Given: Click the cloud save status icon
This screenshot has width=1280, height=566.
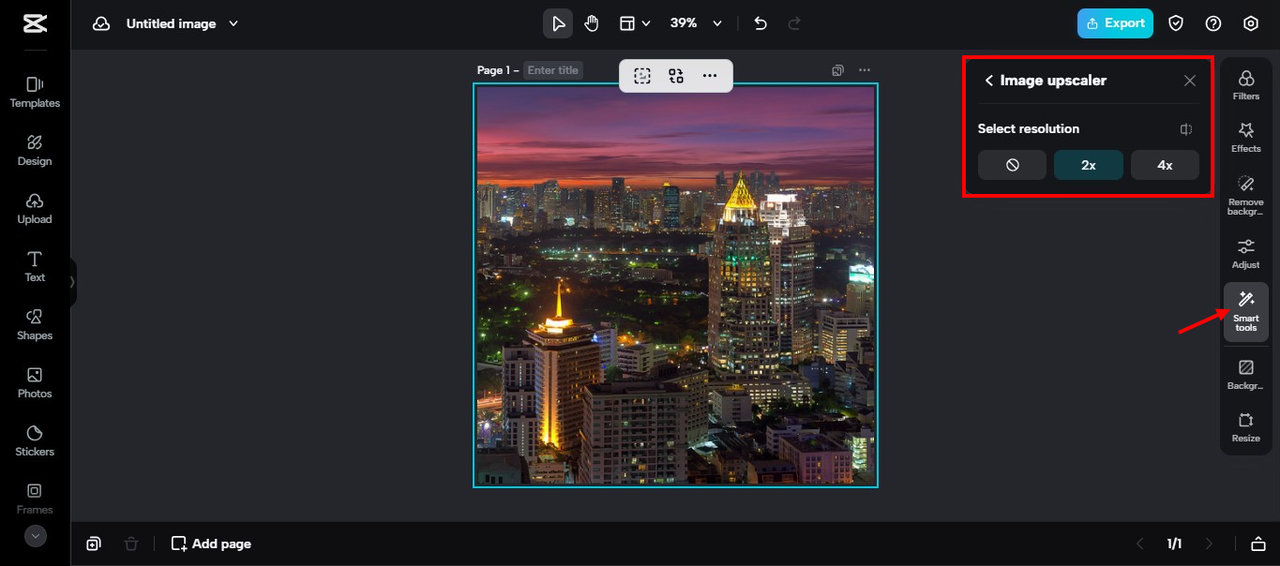Looking at the screenshot, I should [101, 24].
